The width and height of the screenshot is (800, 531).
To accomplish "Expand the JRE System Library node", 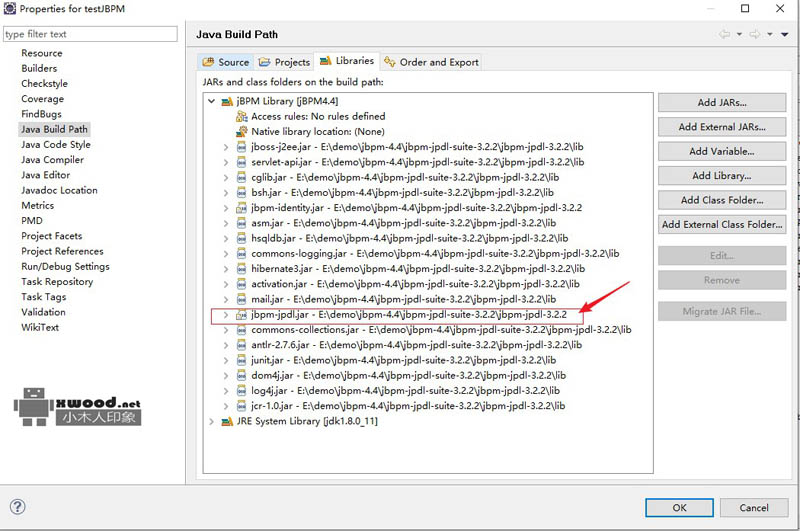I will pos(211,421).
